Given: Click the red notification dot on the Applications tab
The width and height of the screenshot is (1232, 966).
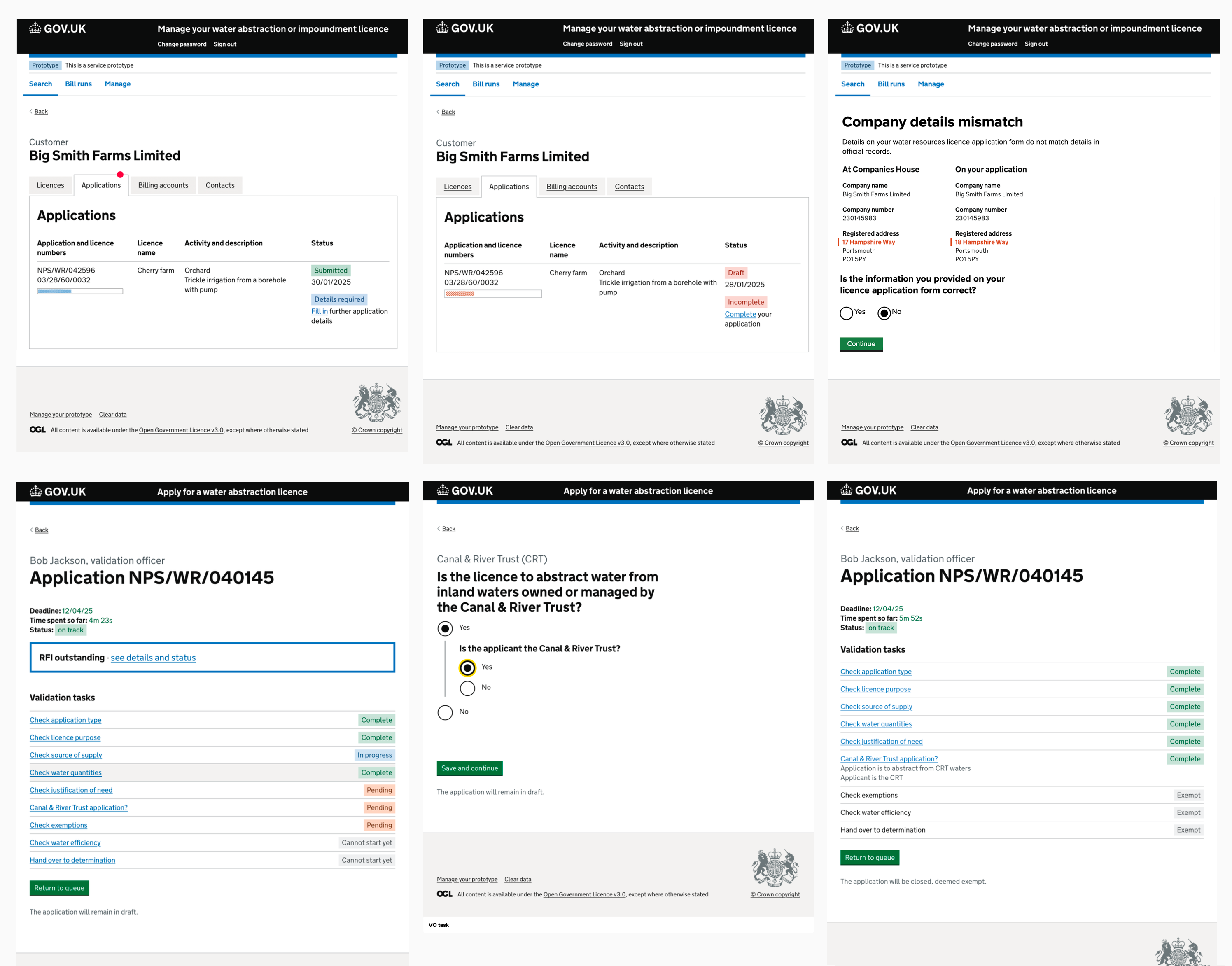Looking at the screenshot, I should coord(120,174).
